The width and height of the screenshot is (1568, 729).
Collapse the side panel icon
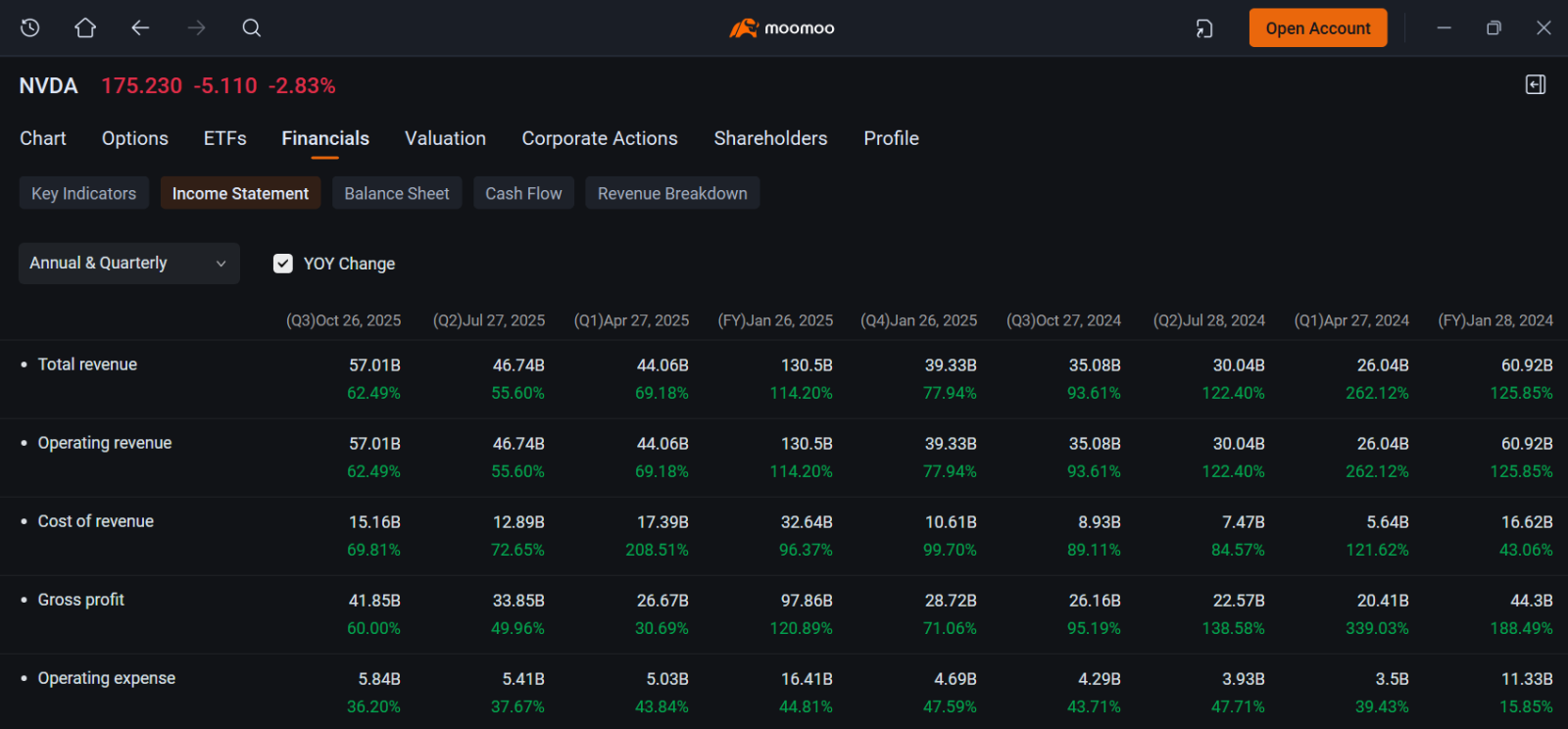coord(1536,85)
